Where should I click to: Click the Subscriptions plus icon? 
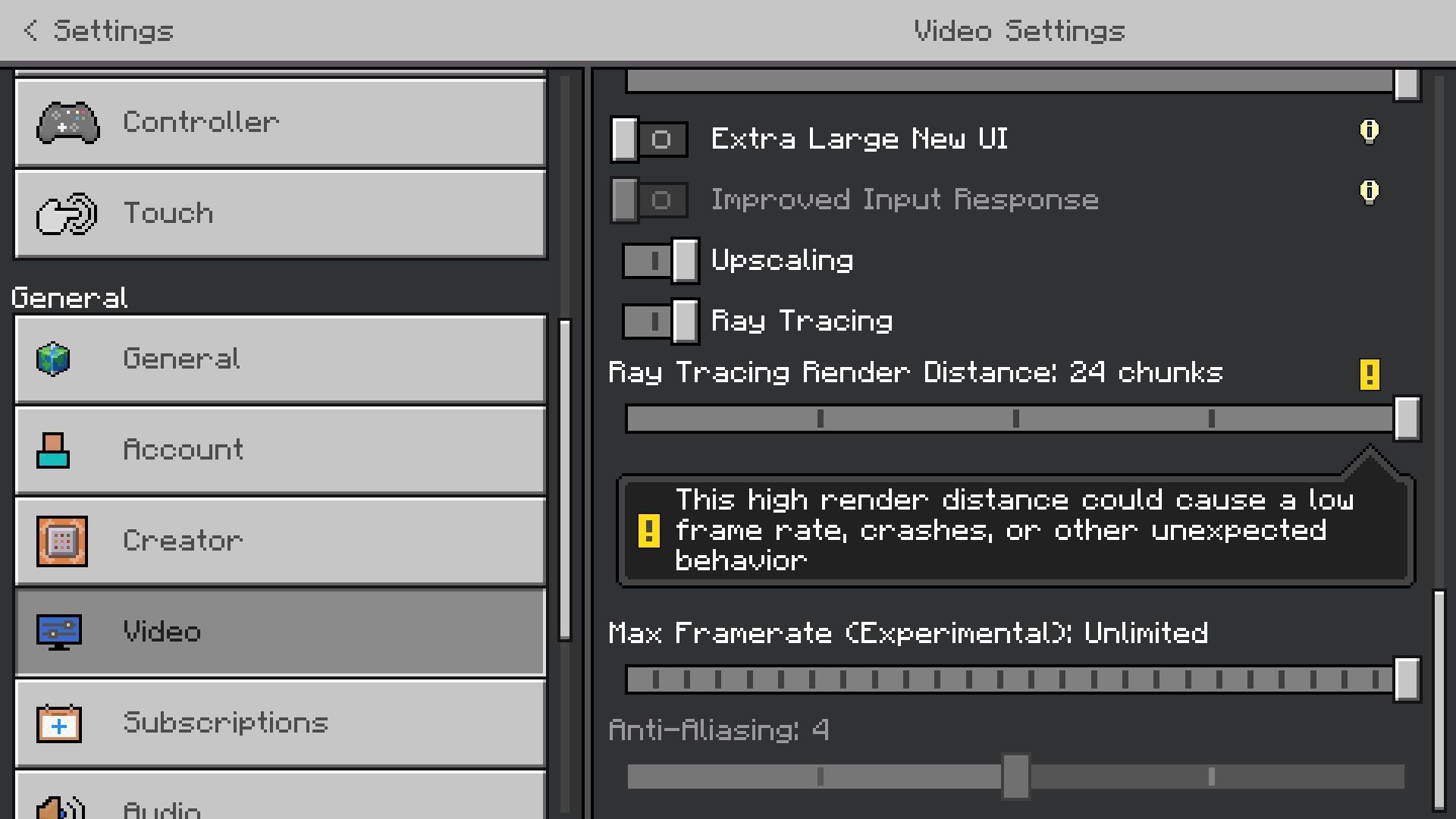point(58,725)
